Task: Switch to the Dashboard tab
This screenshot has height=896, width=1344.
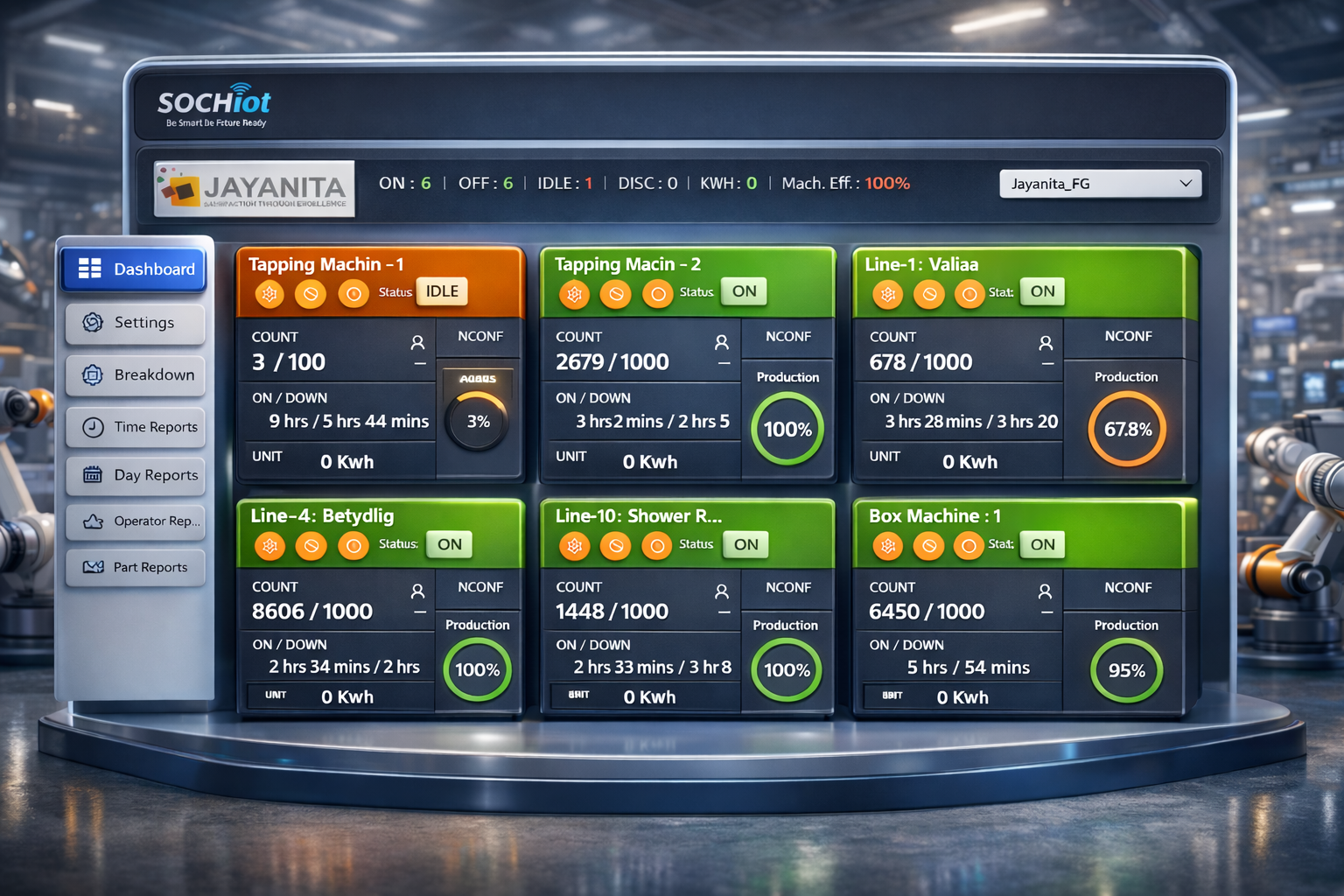Action: click(x=133, y=269)
